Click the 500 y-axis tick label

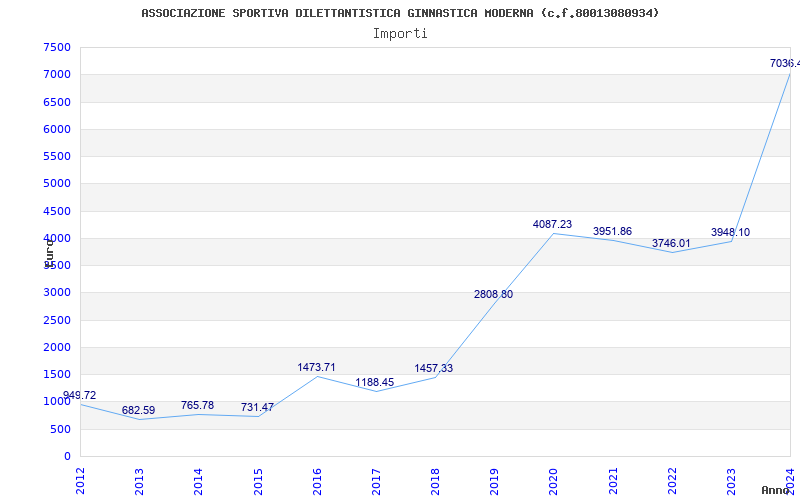point(61,430)
